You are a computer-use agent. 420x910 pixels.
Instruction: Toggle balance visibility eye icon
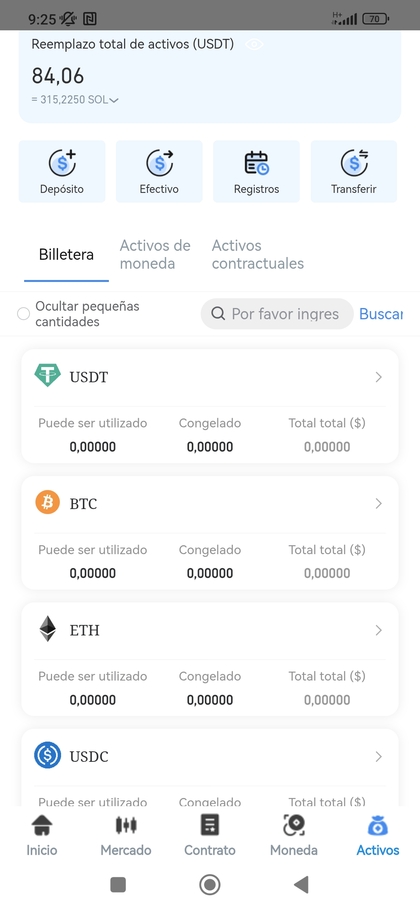coord(254,45)
